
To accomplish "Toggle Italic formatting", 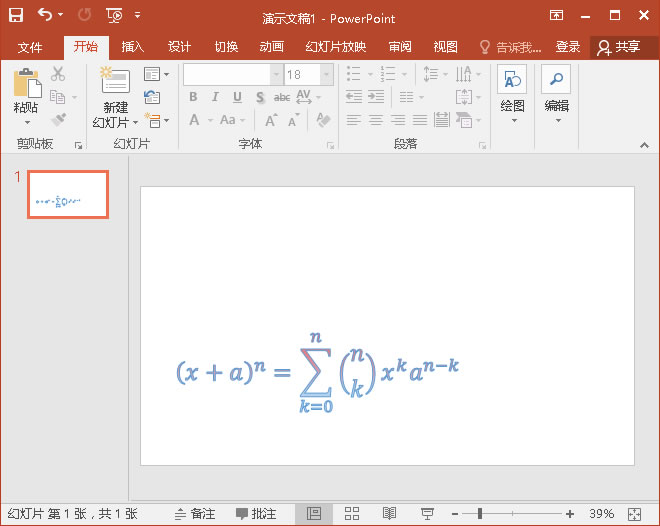I will click(215, 97).
